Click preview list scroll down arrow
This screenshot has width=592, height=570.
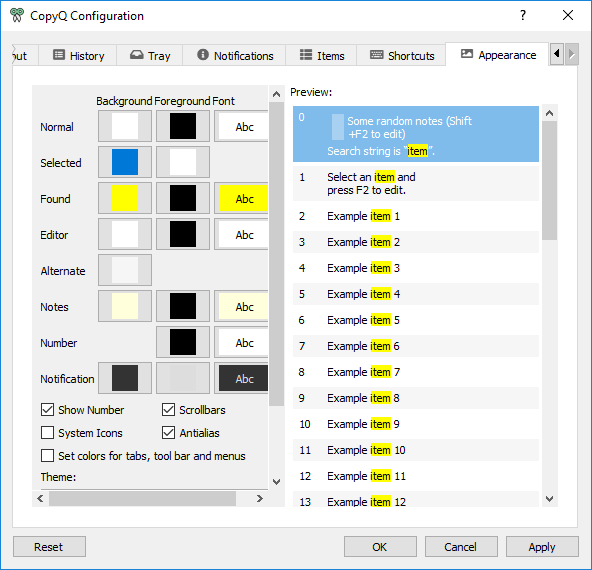[x=550, y=499]
